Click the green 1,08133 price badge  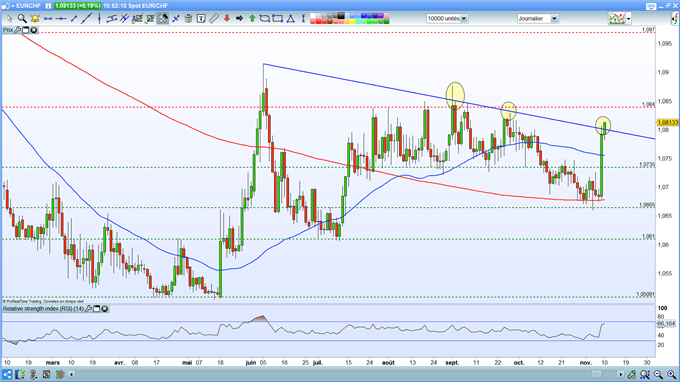pyautogui.click(x=77, y=6)
